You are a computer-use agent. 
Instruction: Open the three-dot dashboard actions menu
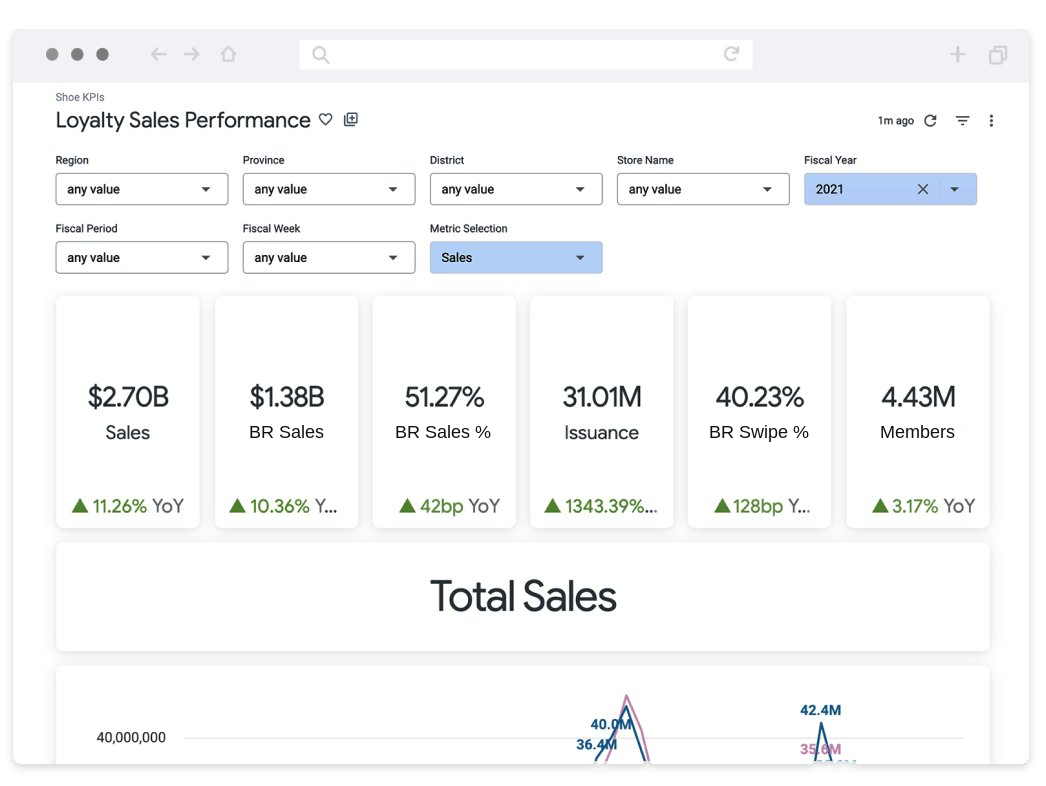coord(991,121)
